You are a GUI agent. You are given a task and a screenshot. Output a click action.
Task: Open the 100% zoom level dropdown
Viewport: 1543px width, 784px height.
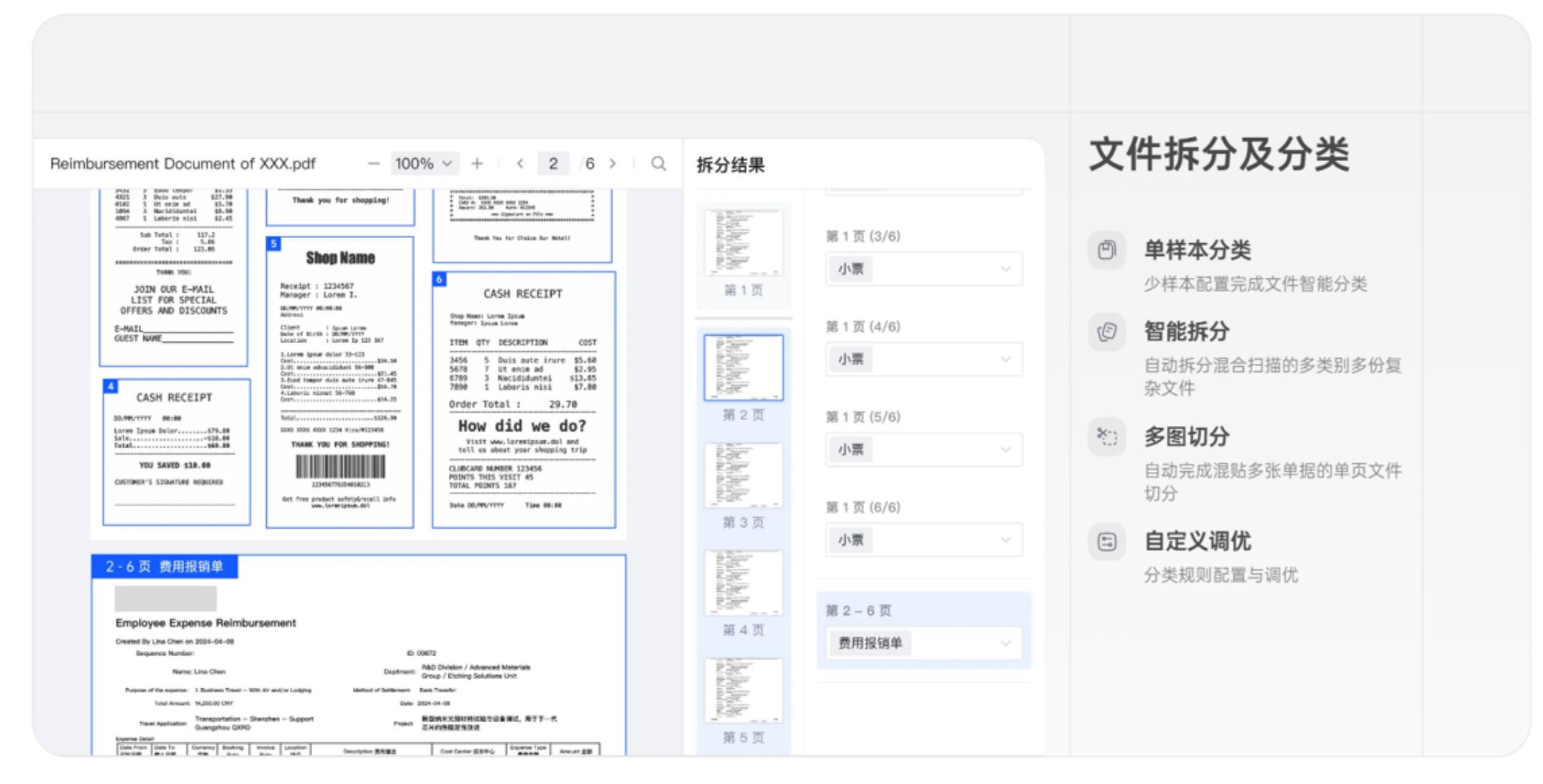(x=424, y=164)
